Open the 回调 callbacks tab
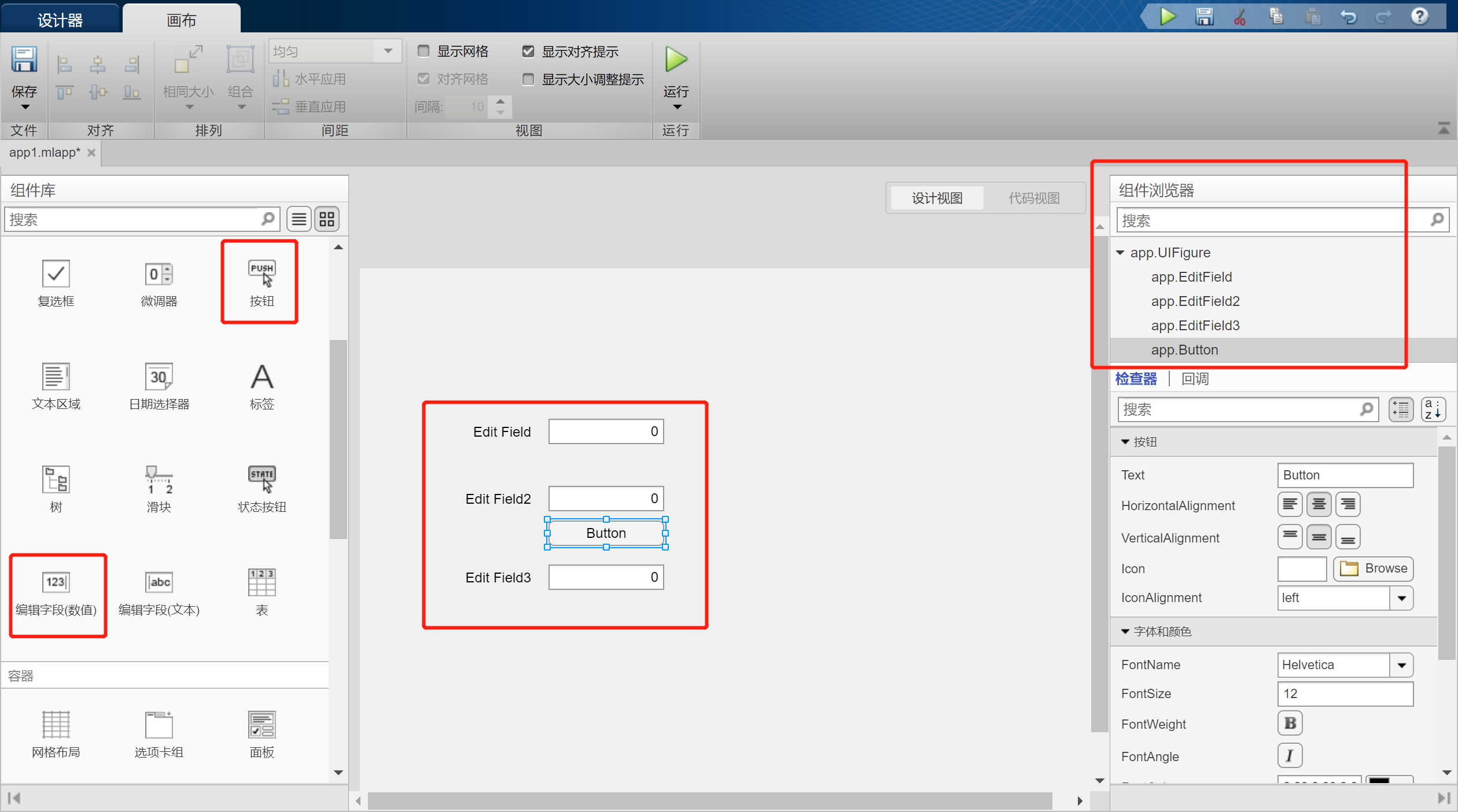Viewport: 1458px width, 812px height. 1195,379
